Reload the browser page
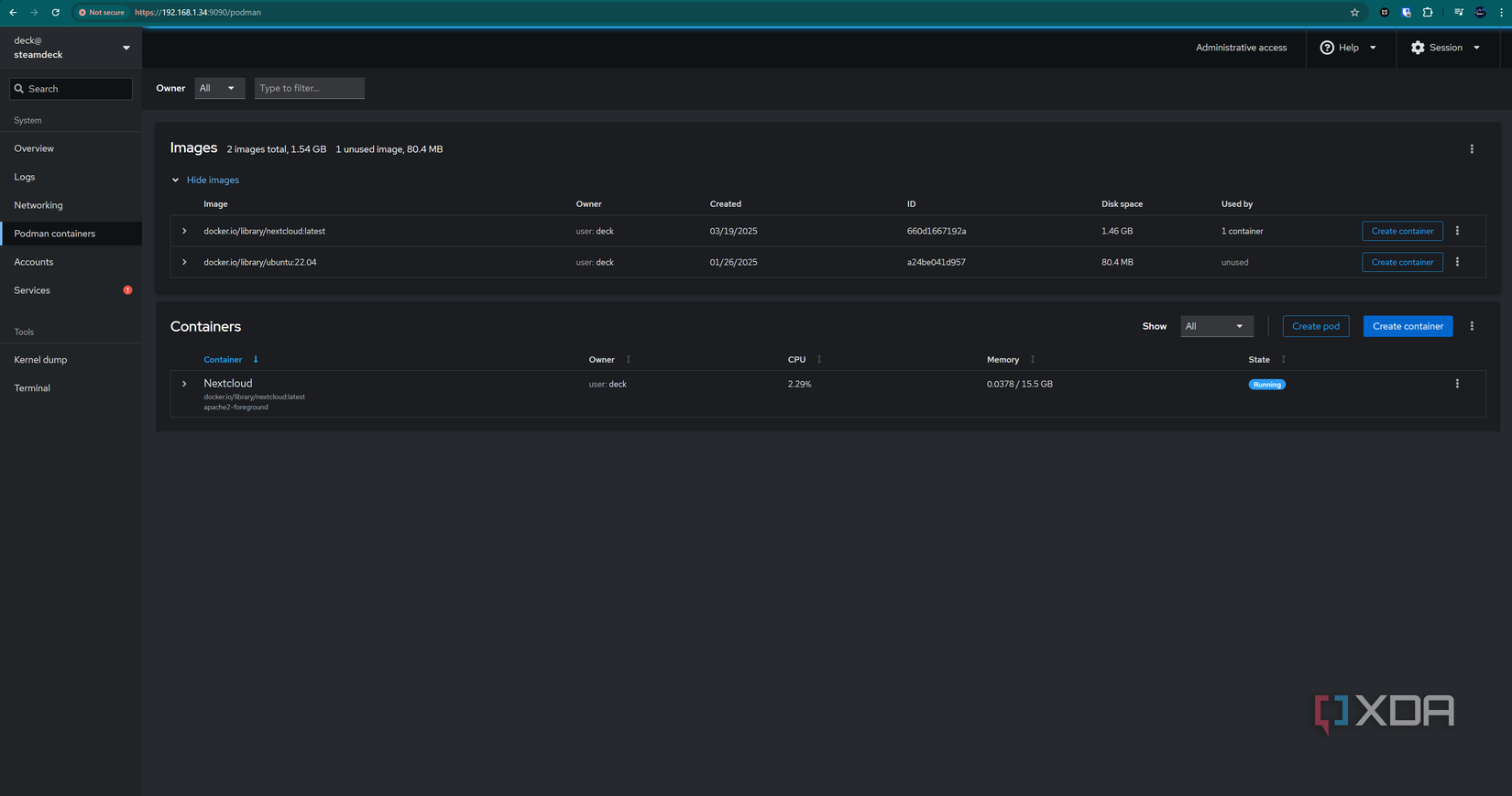This screenshot has height=796, width=1512. (x=55, y=12)
